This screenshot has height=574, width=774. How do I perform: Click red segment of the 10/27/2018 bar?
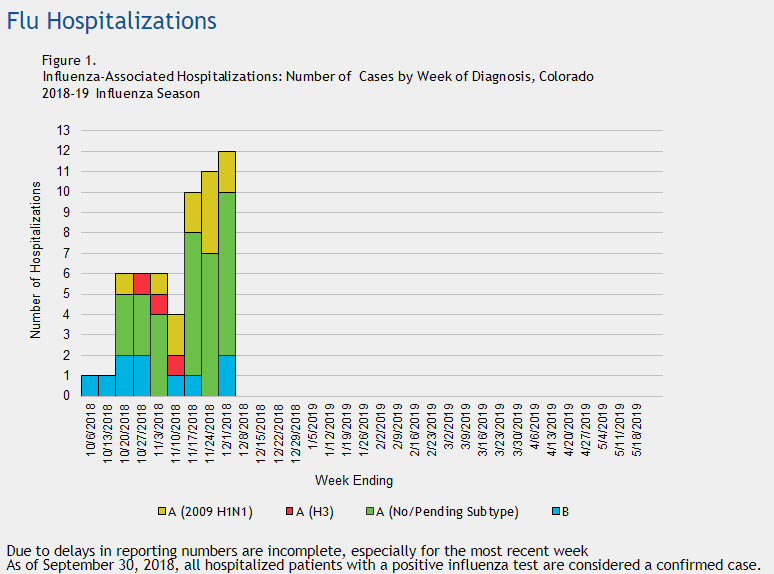point(141,283)
